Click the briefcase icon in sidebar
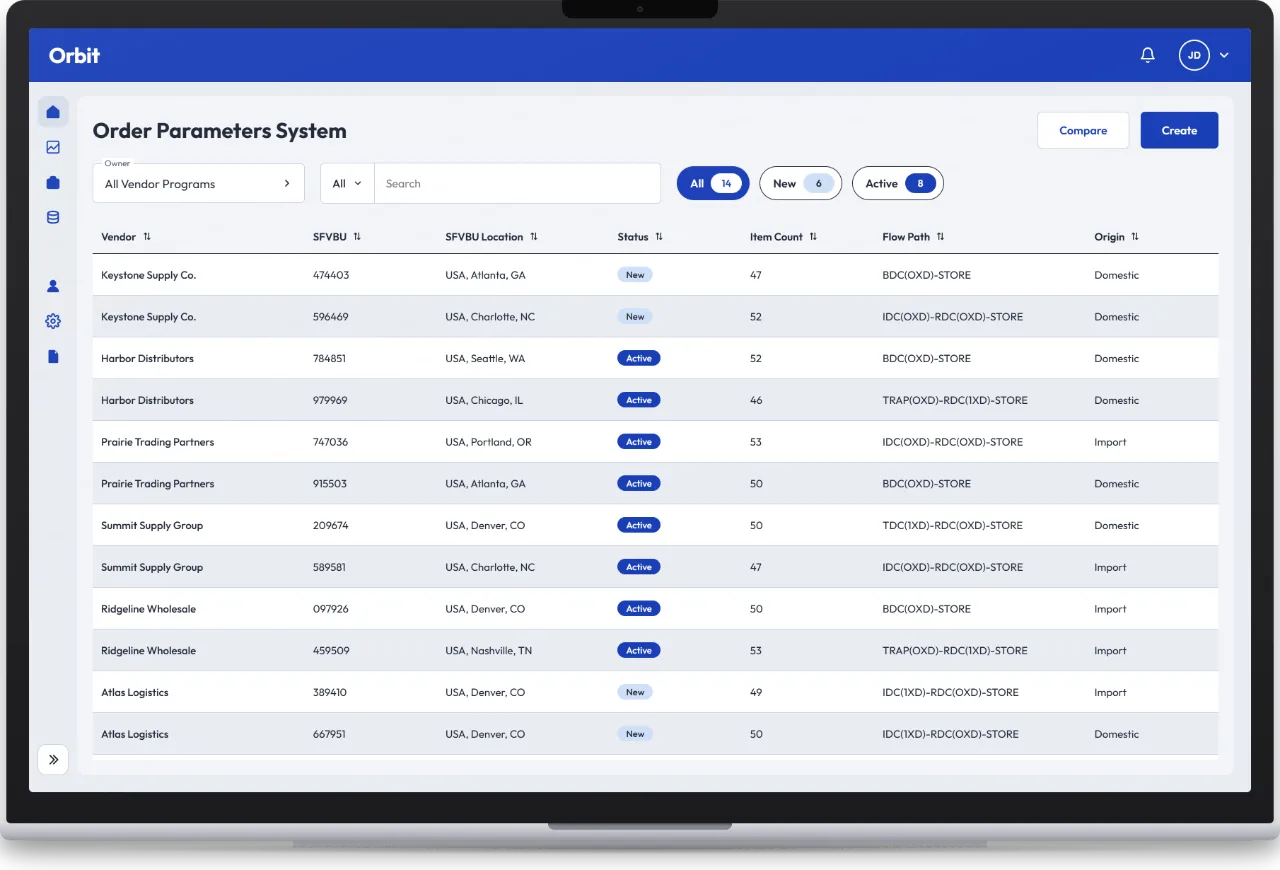The height and width of the screenshot is (870, 1280). tap(53, 182)
